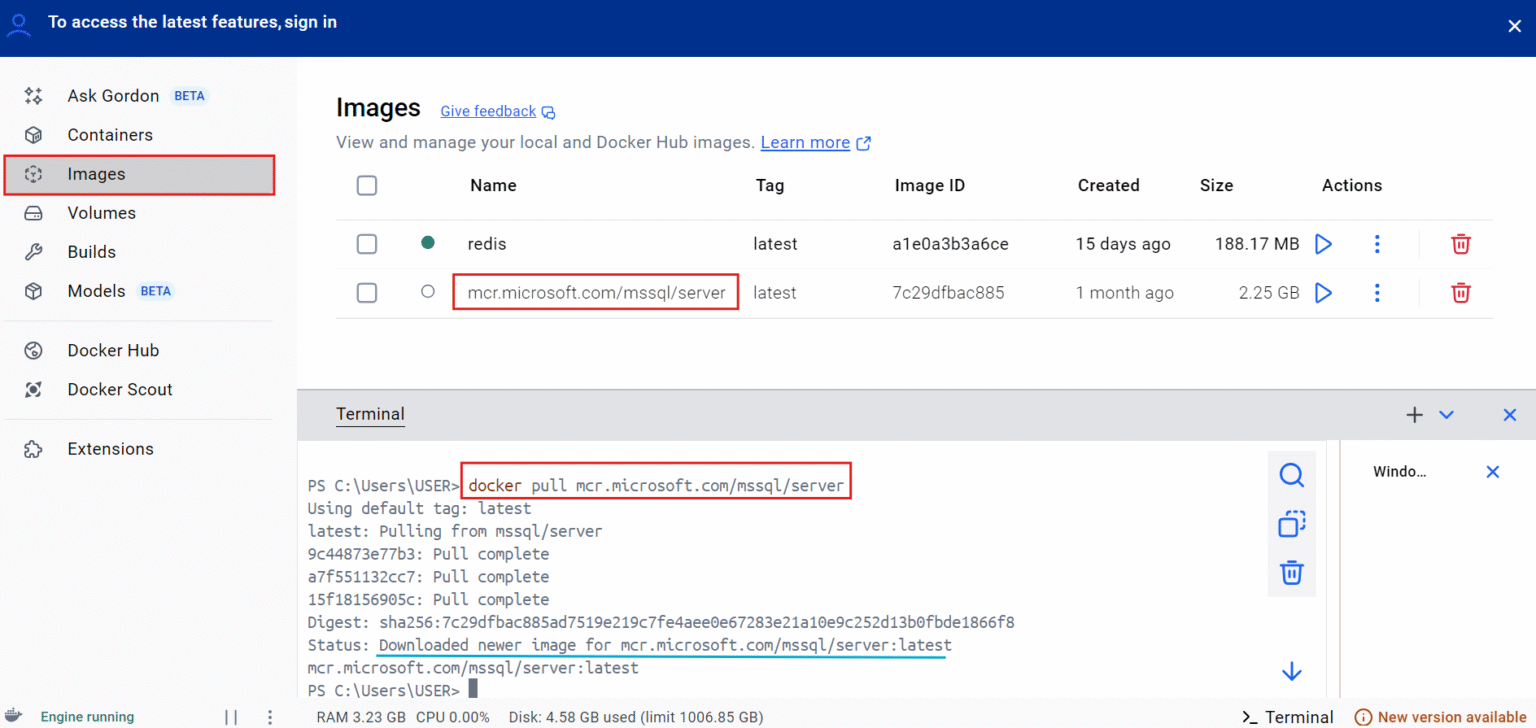The image size is (1536, 728).
Task: Open Docker Scout from the sidebar
Action: click(120, 389)
